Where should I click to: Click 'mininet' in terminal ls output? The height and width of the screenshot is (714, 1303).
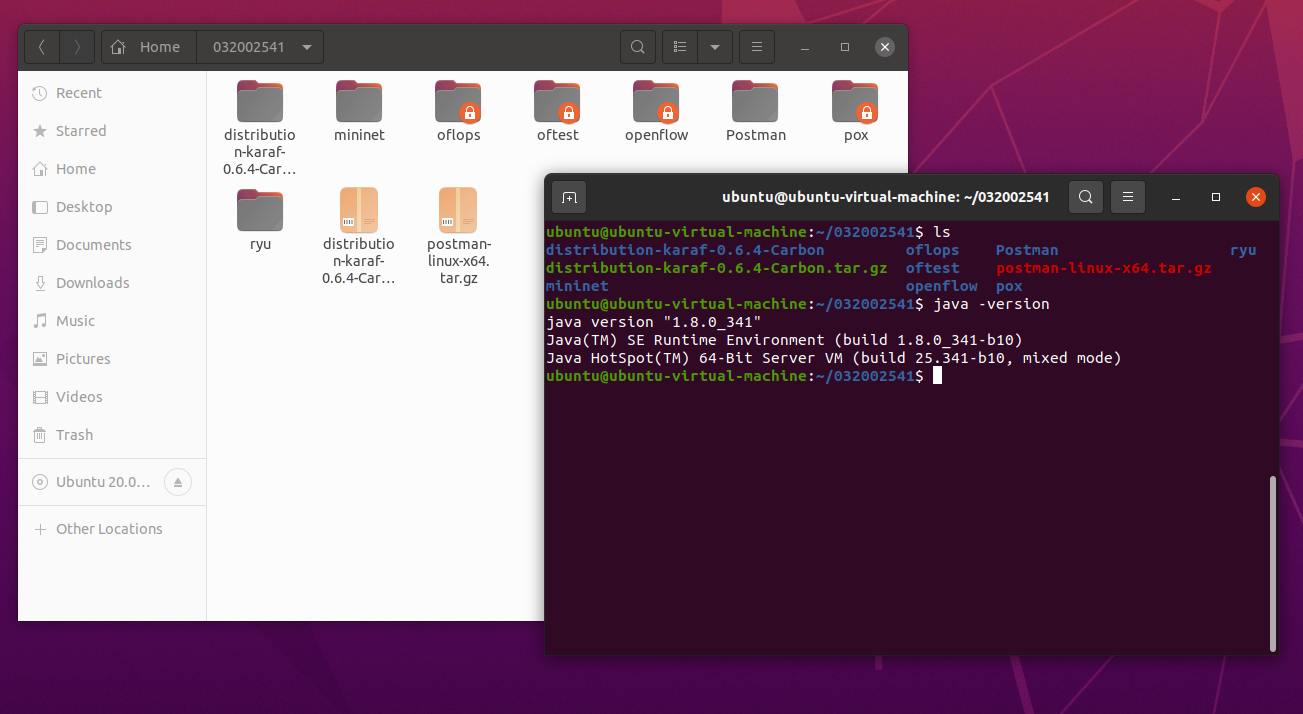click(577, 286)
